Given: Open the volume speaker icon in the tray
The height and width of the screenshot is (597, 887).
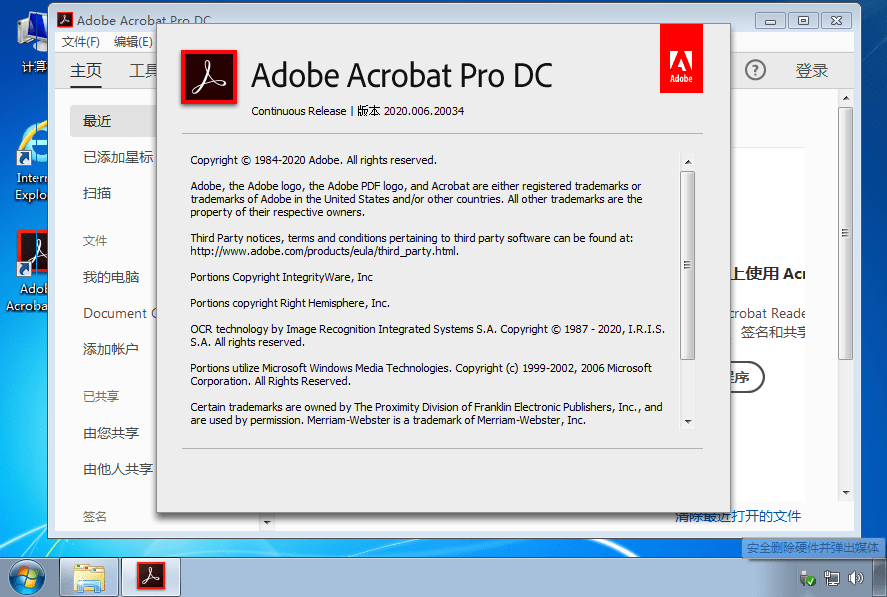Looking at the screenshot, I should tap(856, 577).
